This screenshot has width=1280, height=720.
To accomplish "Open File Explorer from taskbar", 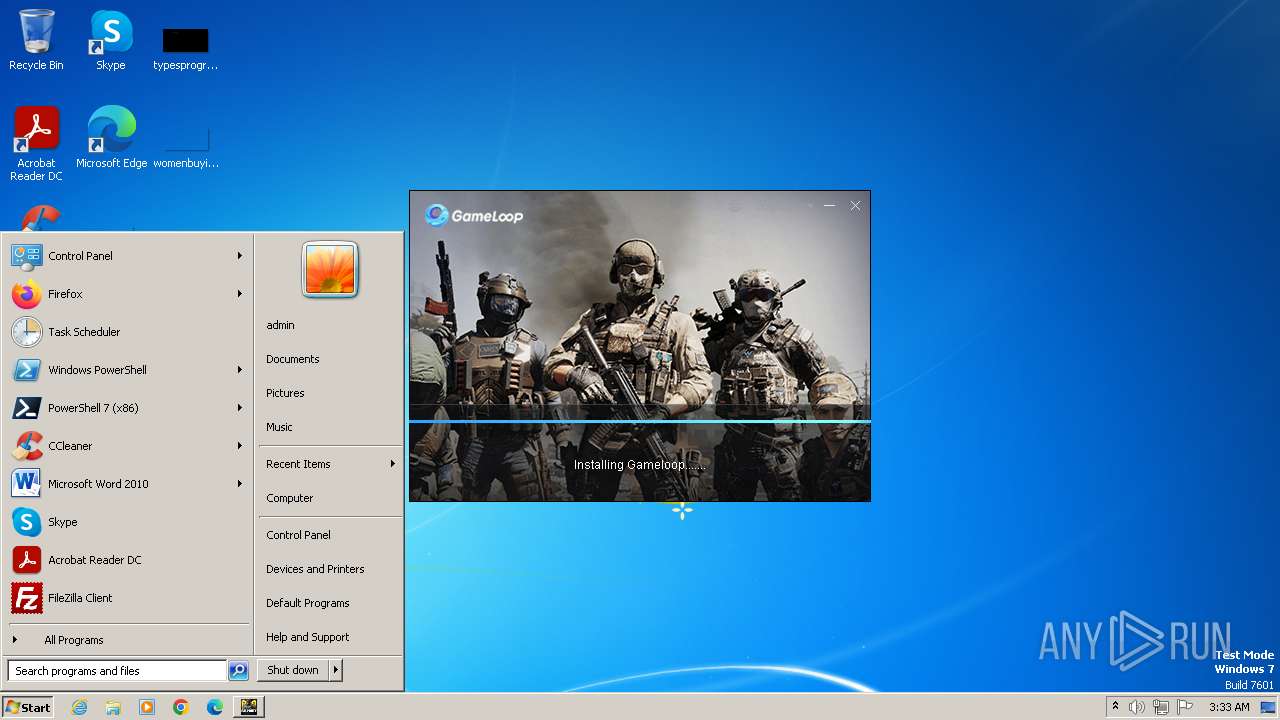I will point(113,707).
